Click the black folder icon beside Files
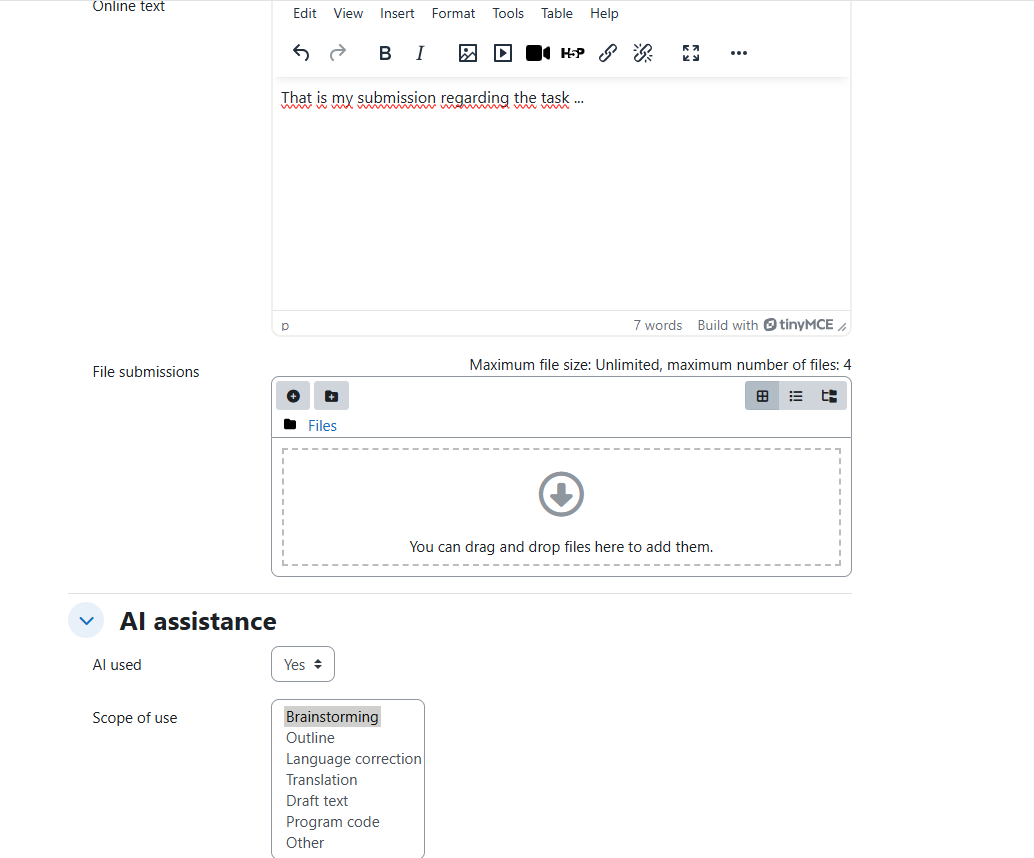The image size is (1034, 858). [290, 425]
